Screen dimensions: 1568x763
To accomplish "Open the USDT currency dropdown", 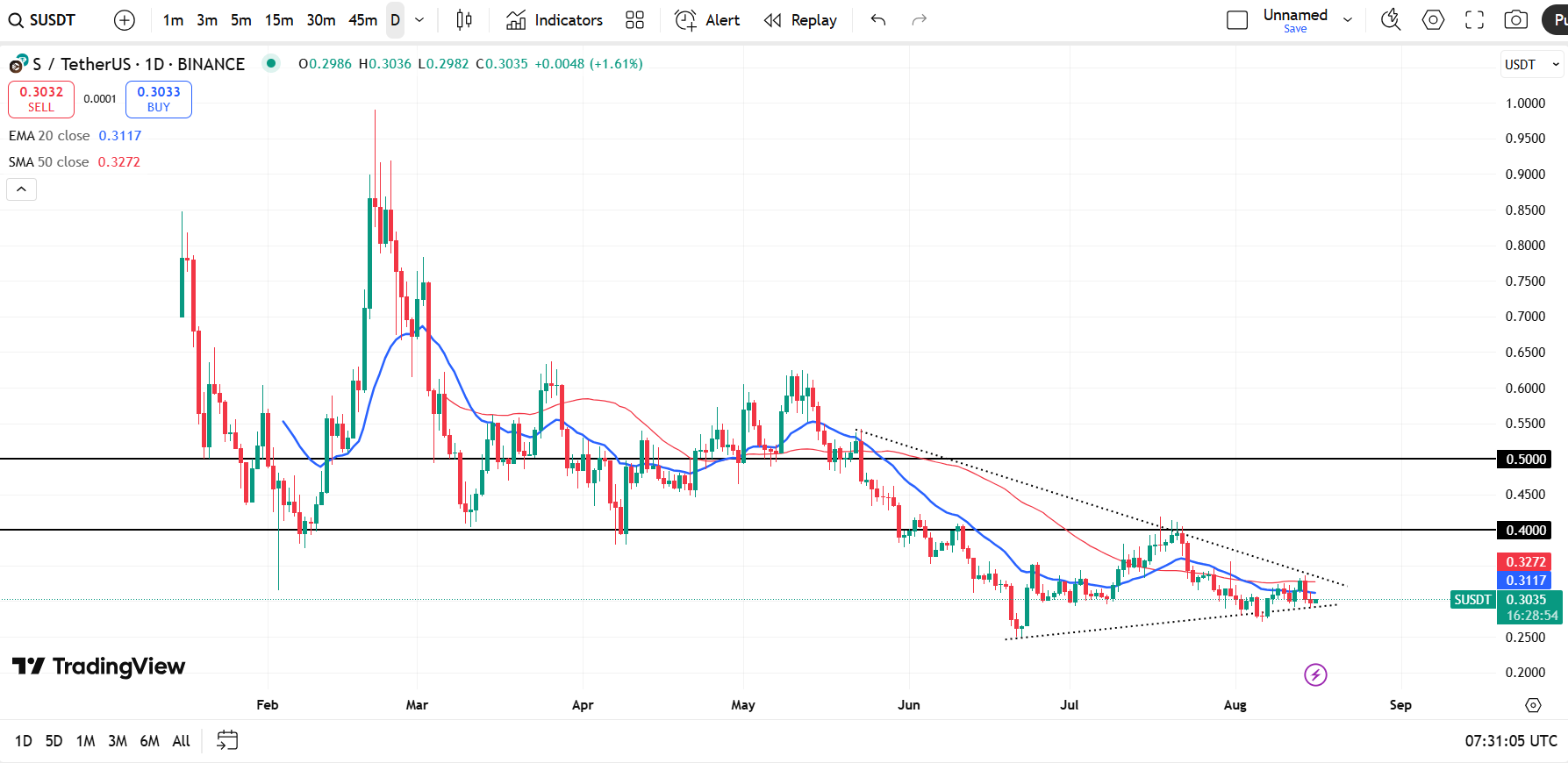I will coord(1532,64).
